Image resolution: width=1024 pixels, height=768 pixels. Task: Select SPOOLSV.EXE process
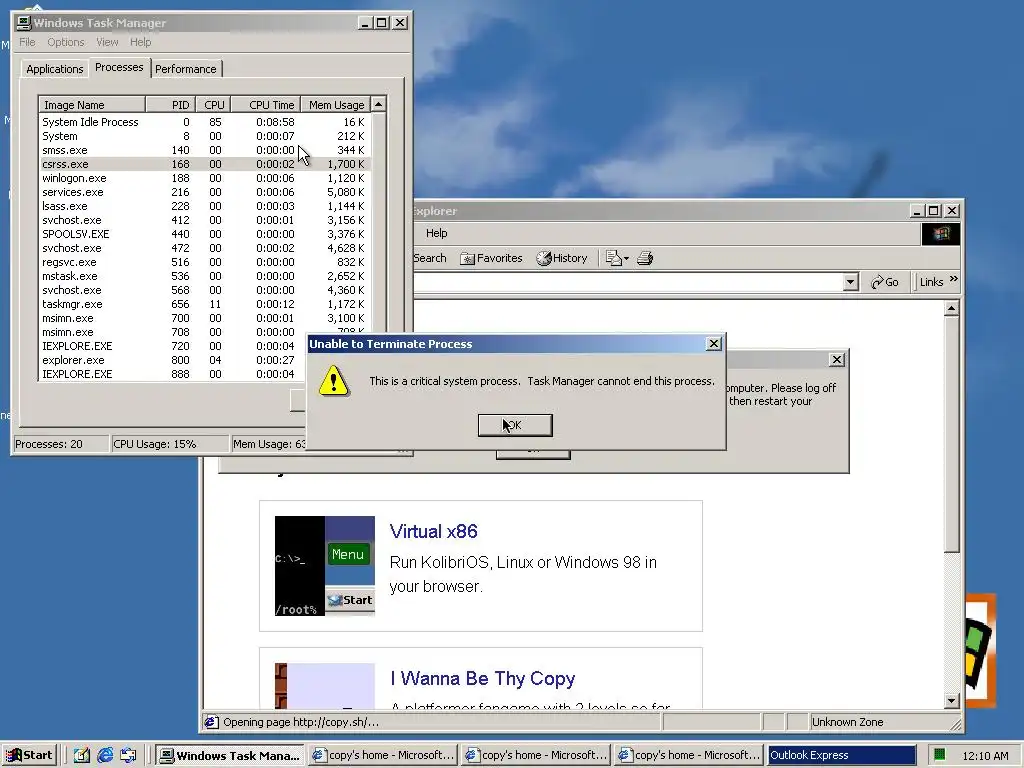pyautogui.click(x=204, y=234)
